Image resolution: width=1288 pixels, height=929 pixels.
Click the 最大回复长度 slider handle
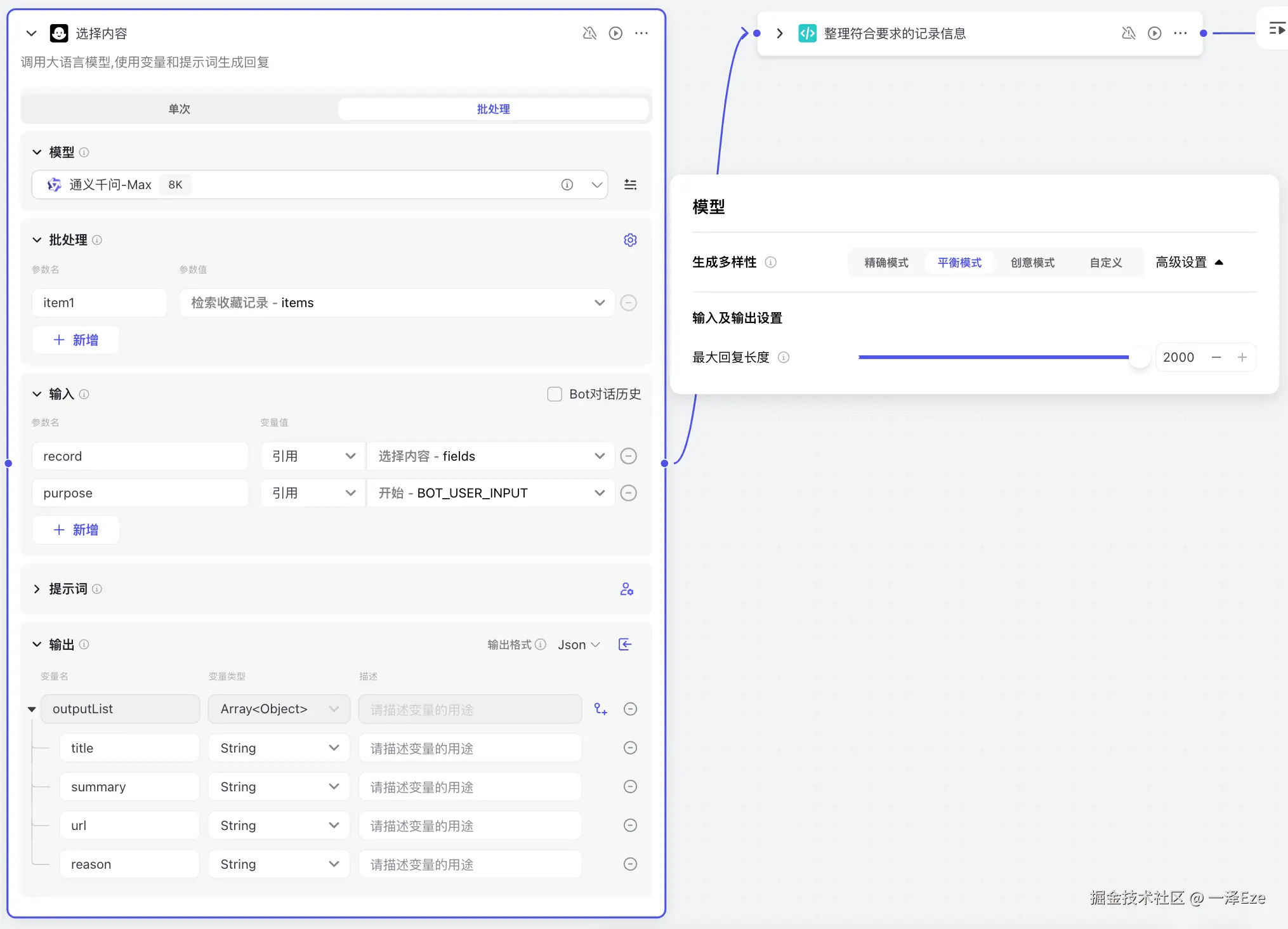(x=1139, y=357)
